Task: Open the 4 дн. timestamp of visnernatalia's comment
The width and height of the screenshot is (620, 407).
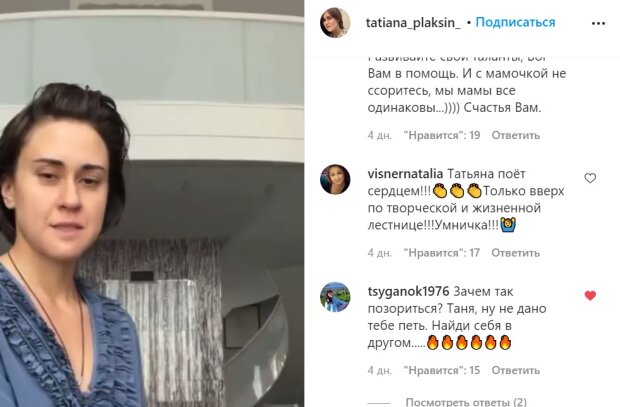Action: click(380, 253)
